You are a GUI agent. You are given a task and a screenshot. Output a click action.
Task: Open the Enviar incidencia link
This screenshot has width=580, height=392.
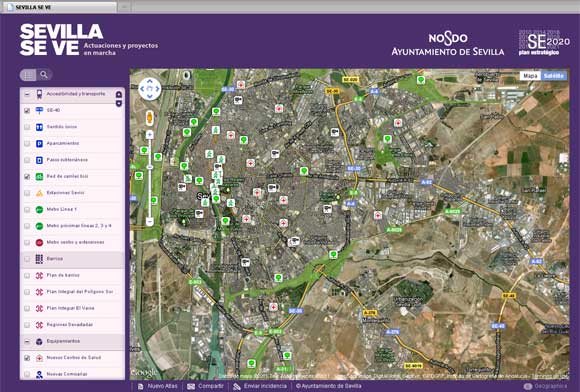click(x=265, y=386)
